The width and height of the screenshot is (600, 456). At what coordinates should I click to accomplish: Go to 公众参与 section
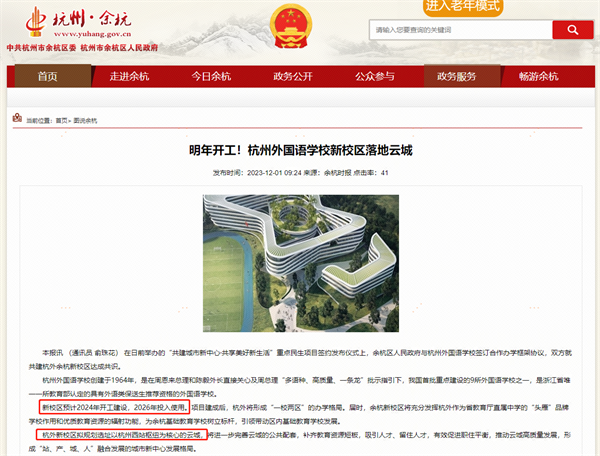(x=375, y=76)
